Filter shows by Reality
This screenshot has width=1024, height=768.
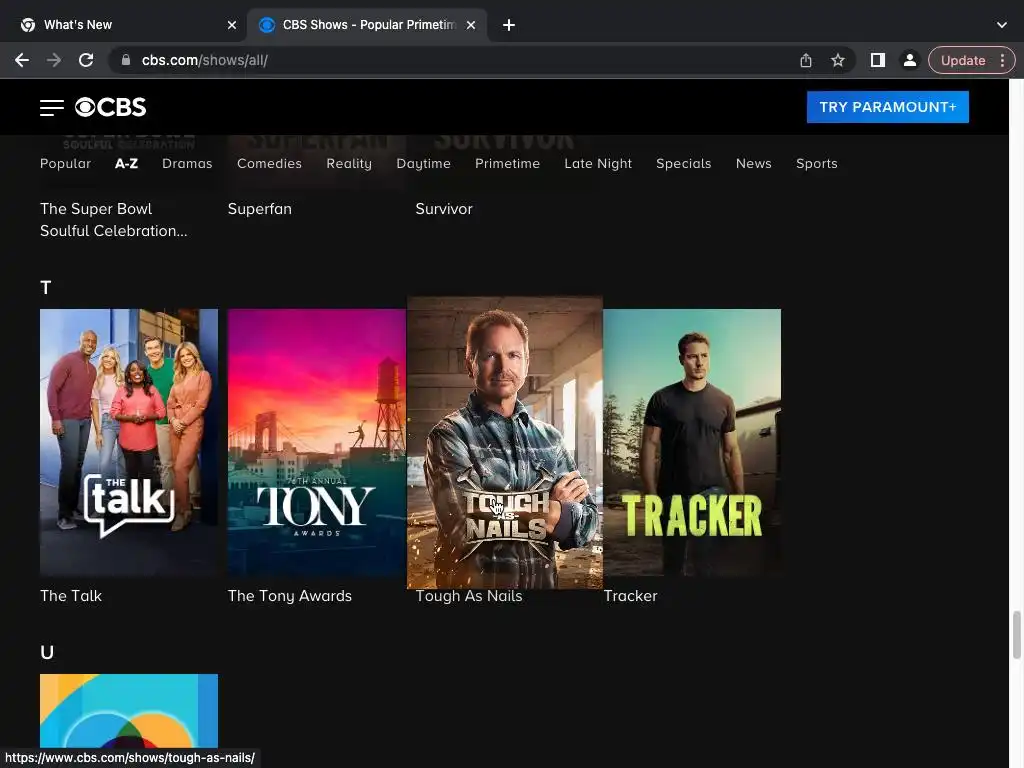tap(349, 164)
